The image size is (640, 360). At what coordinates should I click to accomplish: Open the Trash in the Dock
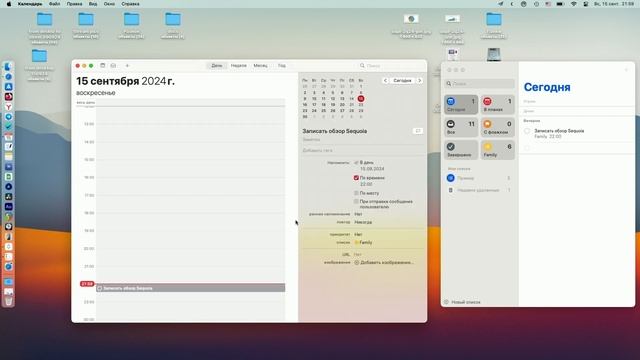[8, 302]
